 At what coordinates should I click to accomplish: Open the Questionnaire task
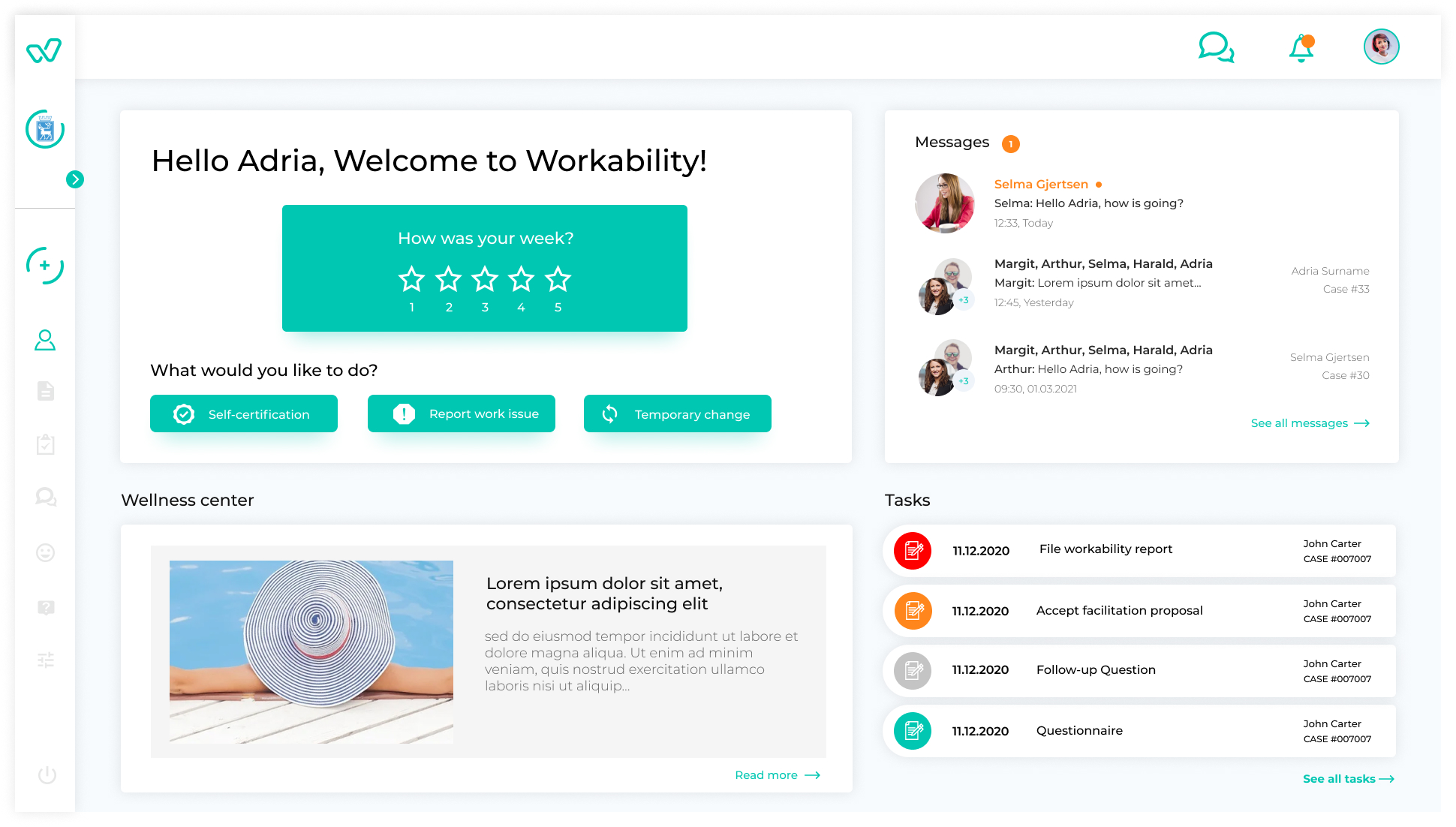[x=1139, y=731]
